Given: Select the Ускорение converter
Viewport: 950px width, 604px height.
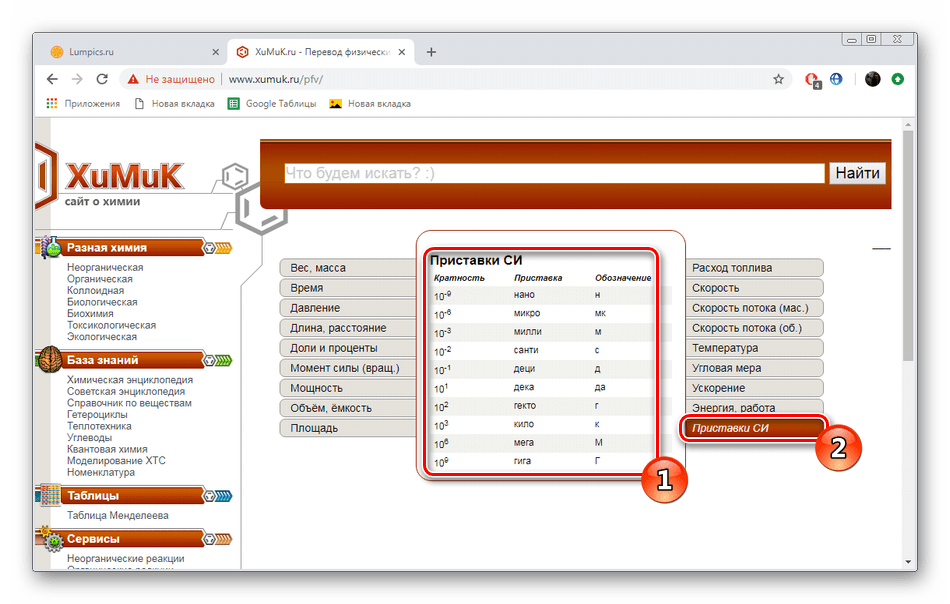Looking at the screenshot, I should pyautogui.click(x=754, y=388).
